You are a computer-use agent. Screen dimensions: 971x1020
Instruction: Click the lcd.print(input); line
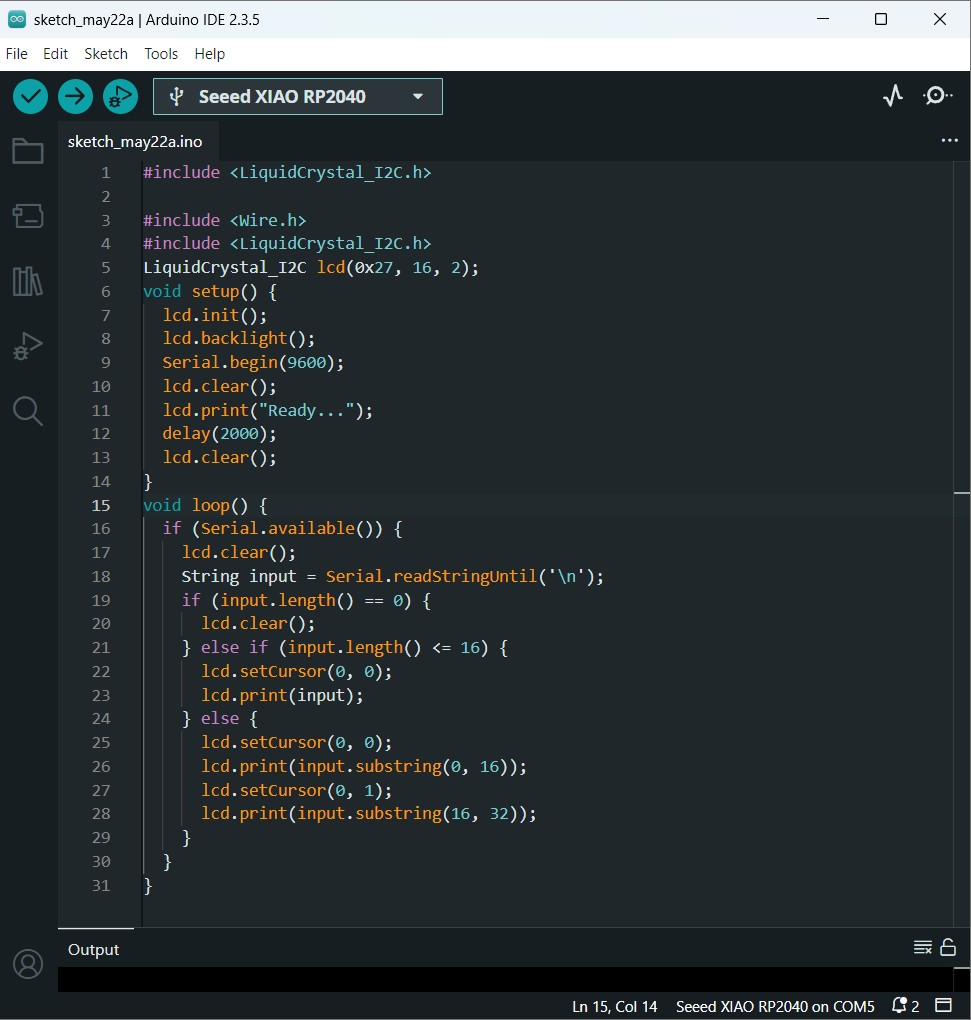click(x=282, y=695)
